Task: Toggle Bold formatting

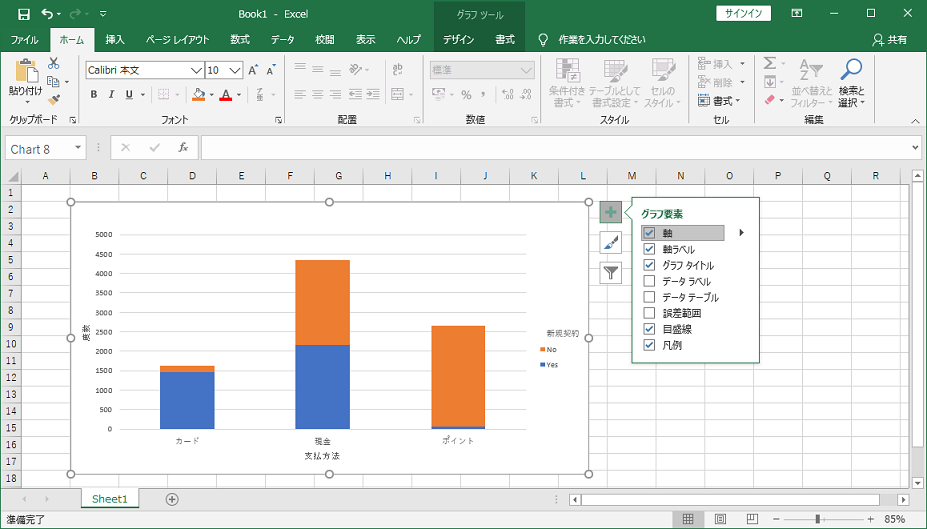Action: pyautogui.click(x=94, y=95)
